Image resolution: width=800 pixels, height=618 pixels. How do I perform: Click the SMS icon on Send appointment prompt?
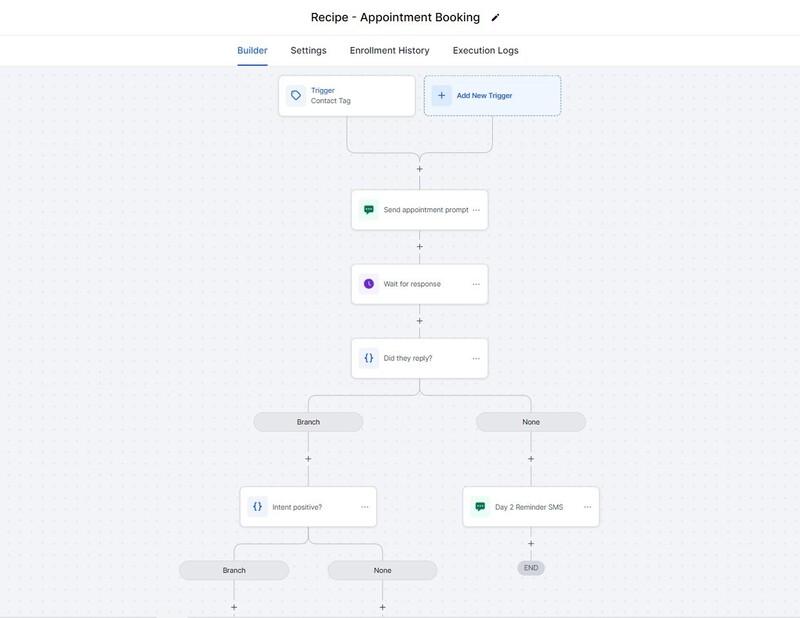point(369,210)
